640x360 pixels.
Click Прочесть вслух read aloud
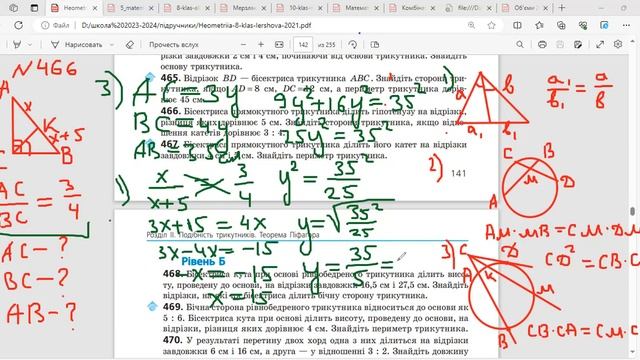coord(173,44)
